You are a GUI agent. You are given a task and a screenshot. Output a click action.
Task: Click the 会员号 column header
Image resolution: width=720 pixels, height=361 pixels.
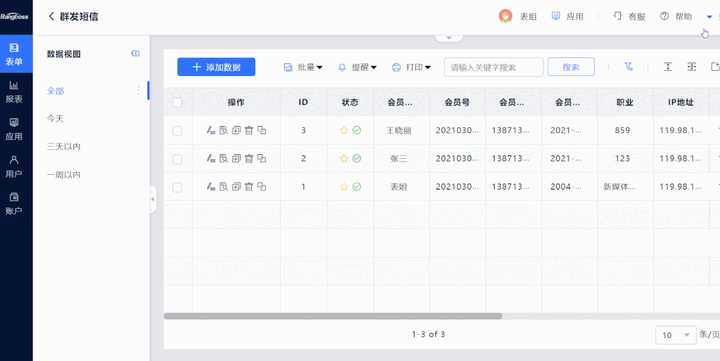(457, 102)
